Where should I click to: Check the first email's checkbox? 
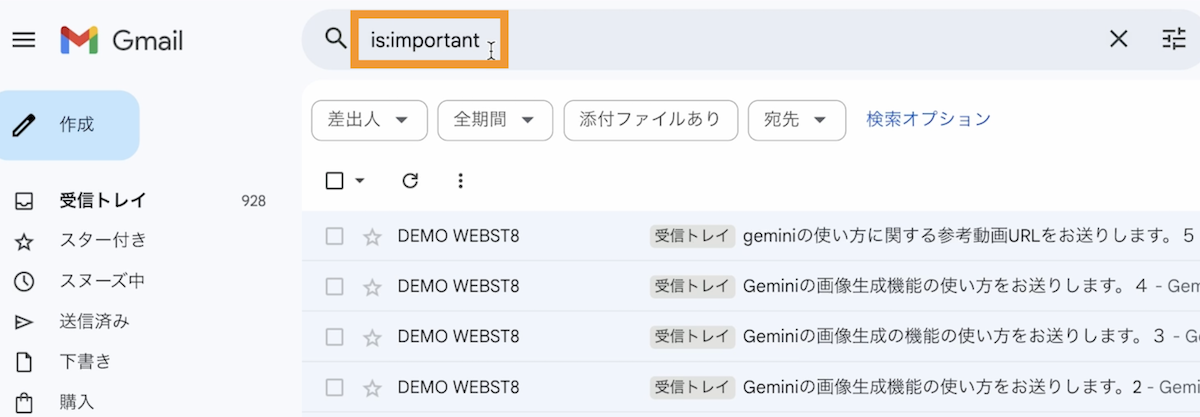click(335, 237)
